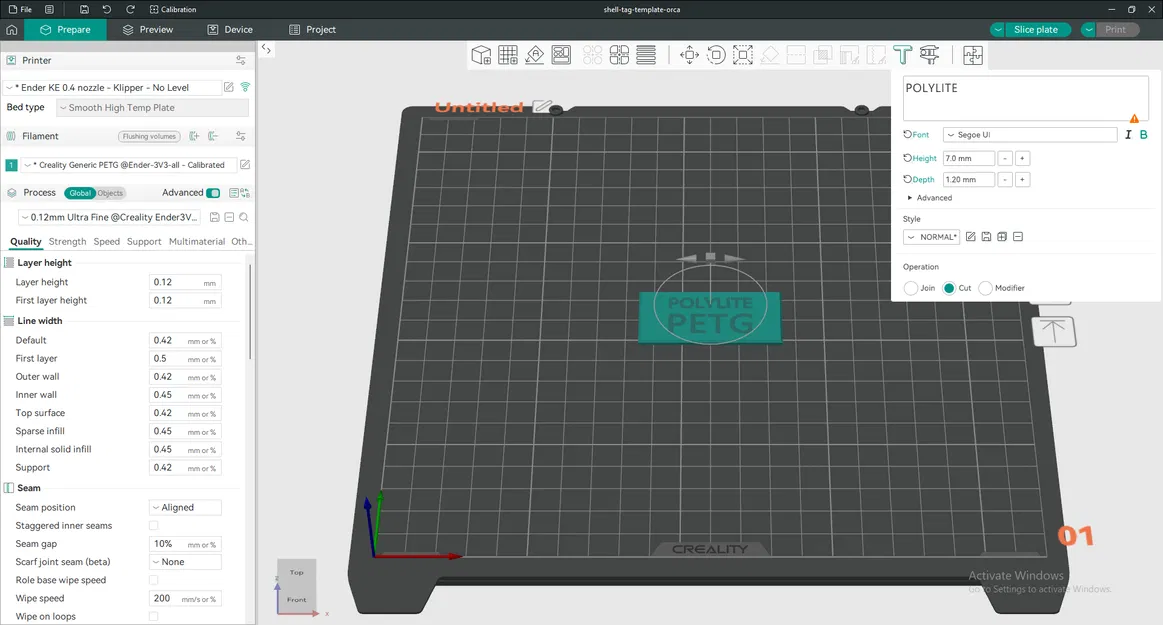This screenshot has width=1163, height=625.
Task: Select the Move gizmo tool
Action: pos(689,55)
